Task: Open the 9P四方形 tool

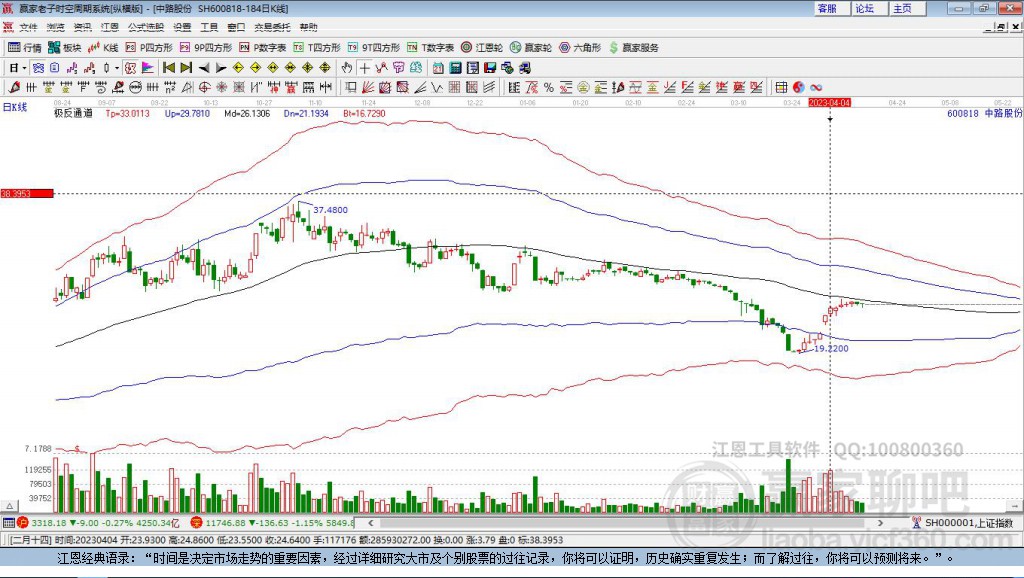Action: (206, 48)
